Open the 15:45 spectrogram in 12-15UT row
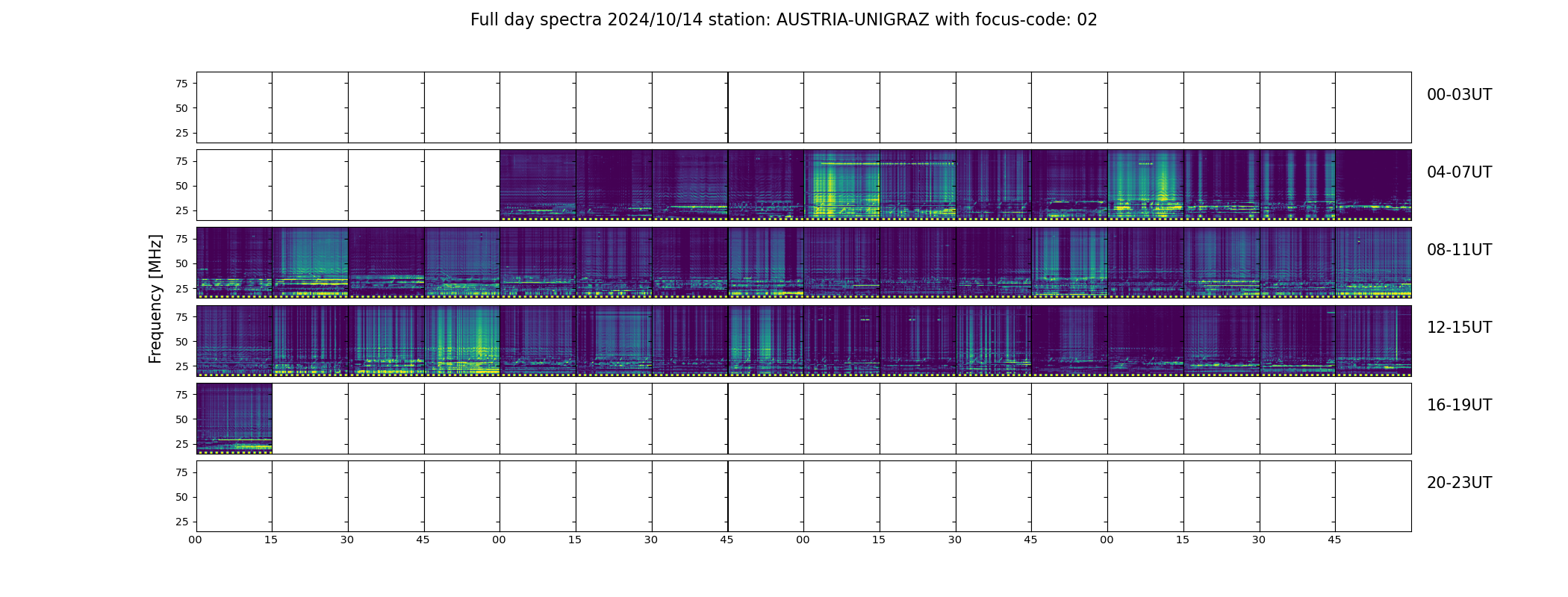Screen dimensions: 1568x597 (1373, 340)
